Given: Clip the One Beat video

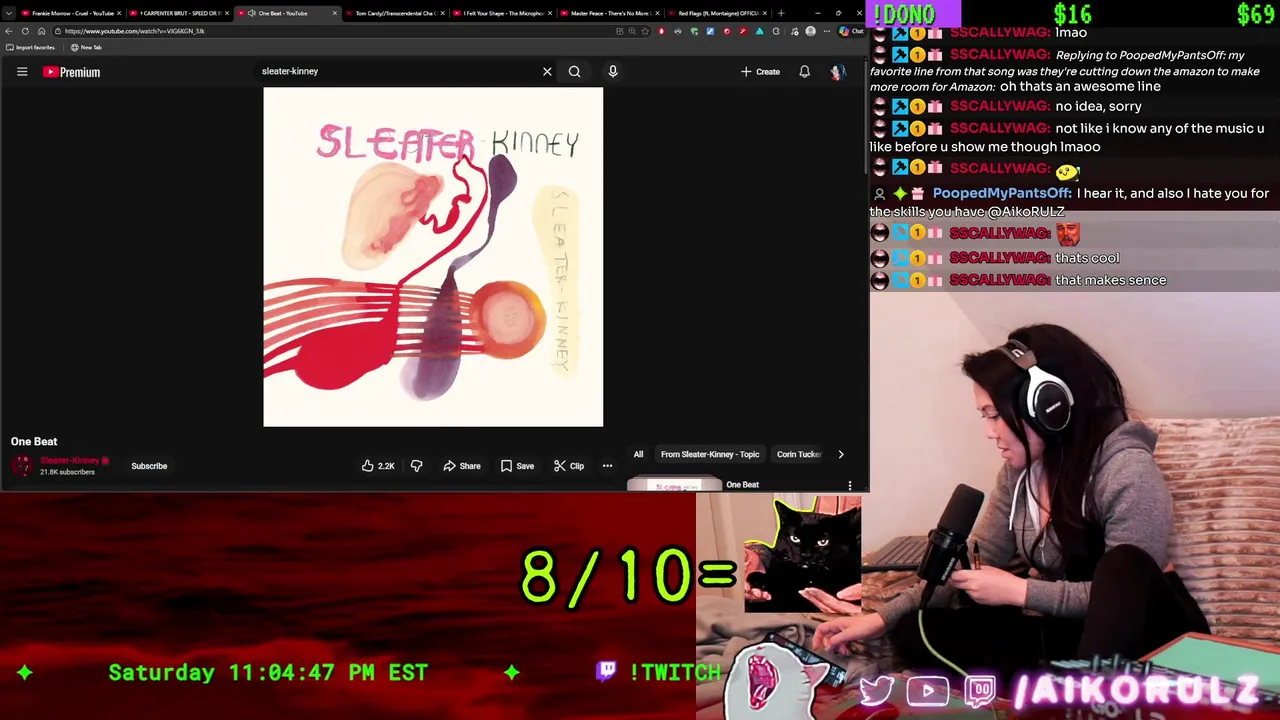Looking at the screenshot, I should click(569, 466).
